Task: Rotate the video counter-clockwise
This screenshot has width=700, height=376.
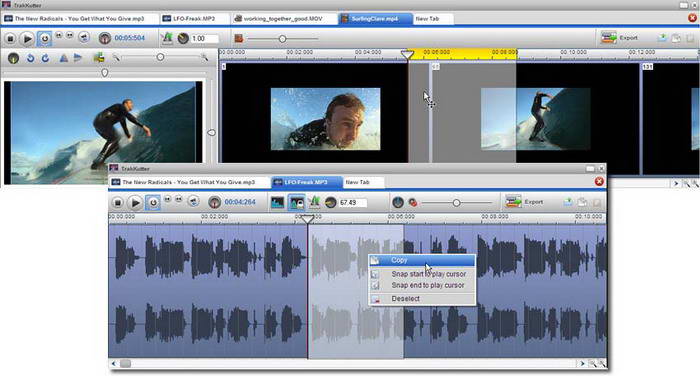Action: tap(30, 58)
